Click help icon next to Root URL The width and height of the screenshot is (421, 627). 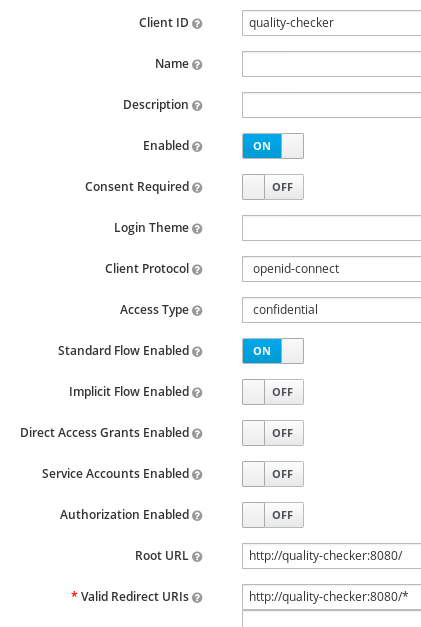click(197, 557)
